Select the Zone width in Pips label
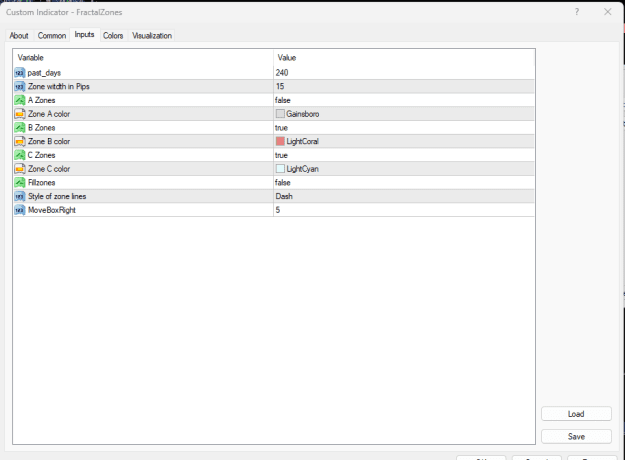 click(x=59, y=86)
